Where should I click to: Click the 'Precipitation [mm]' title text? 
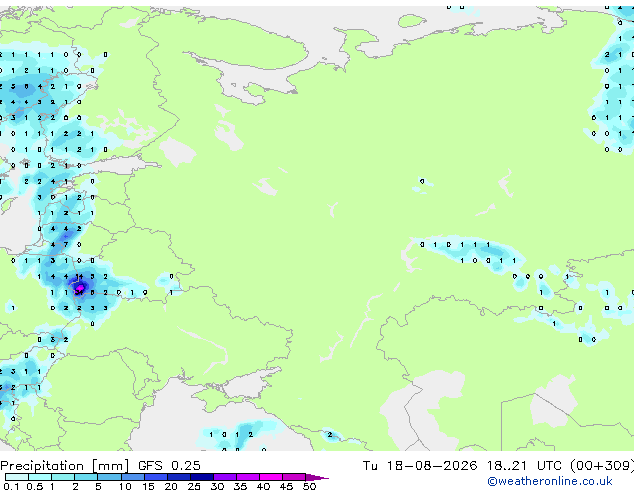[65, 466]
